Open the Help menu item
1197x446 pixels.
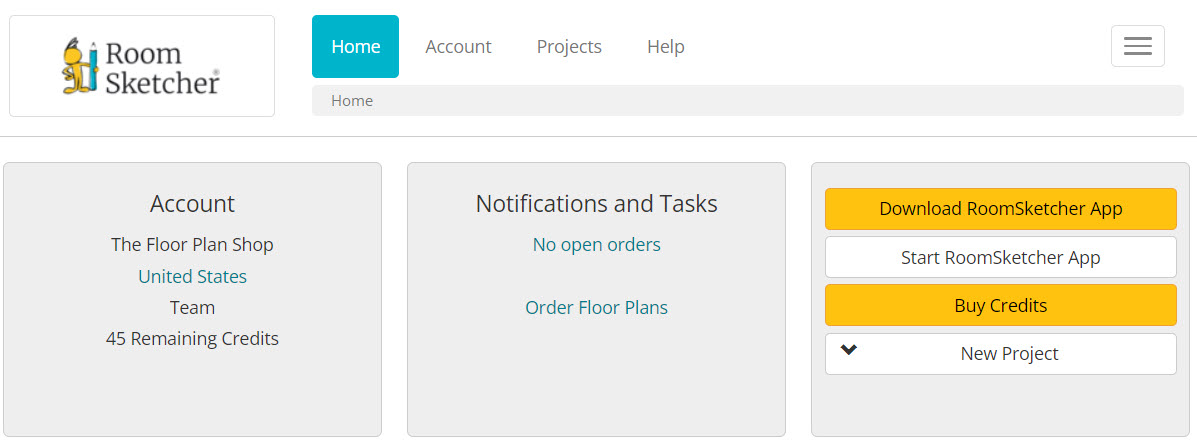click(x=666, y=47)
